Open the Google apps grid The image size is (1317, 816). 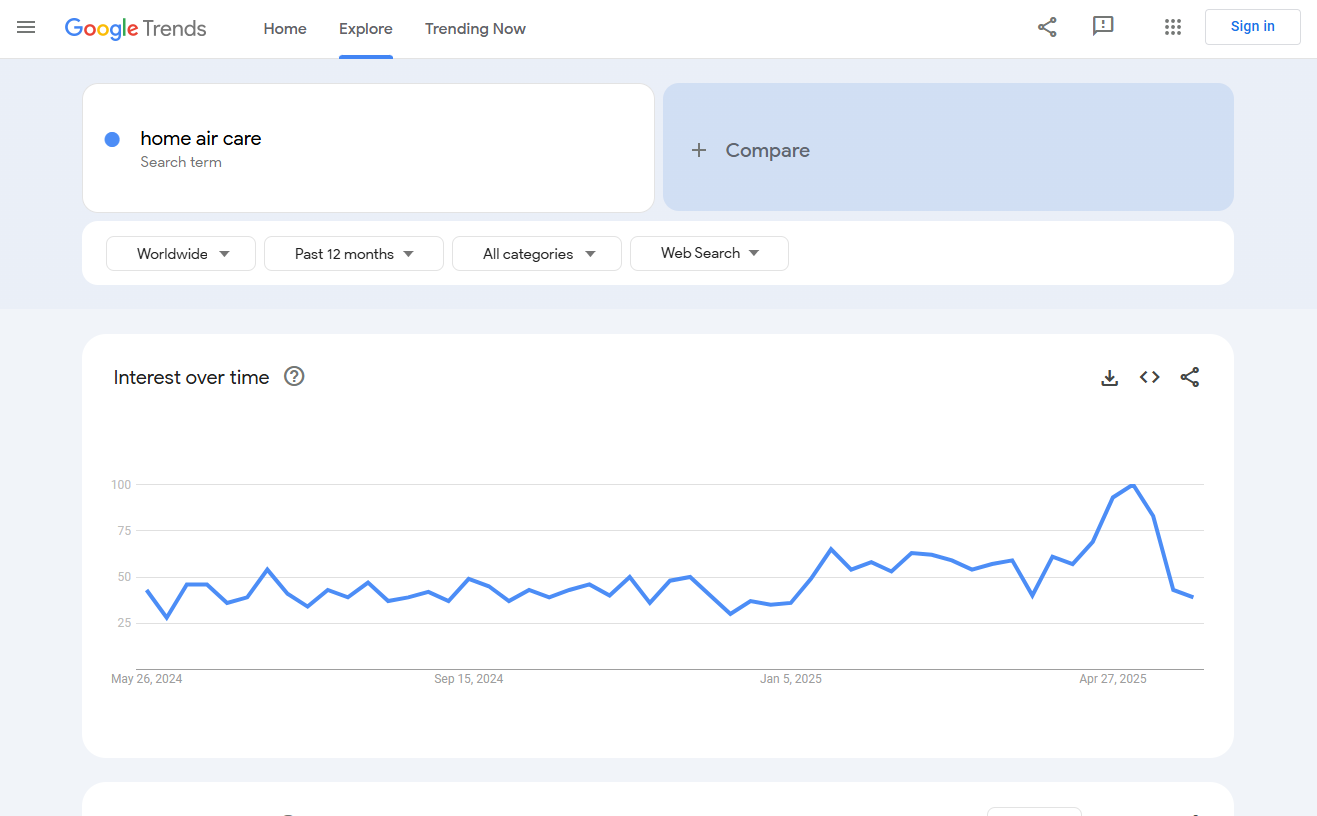(1173, 28)
